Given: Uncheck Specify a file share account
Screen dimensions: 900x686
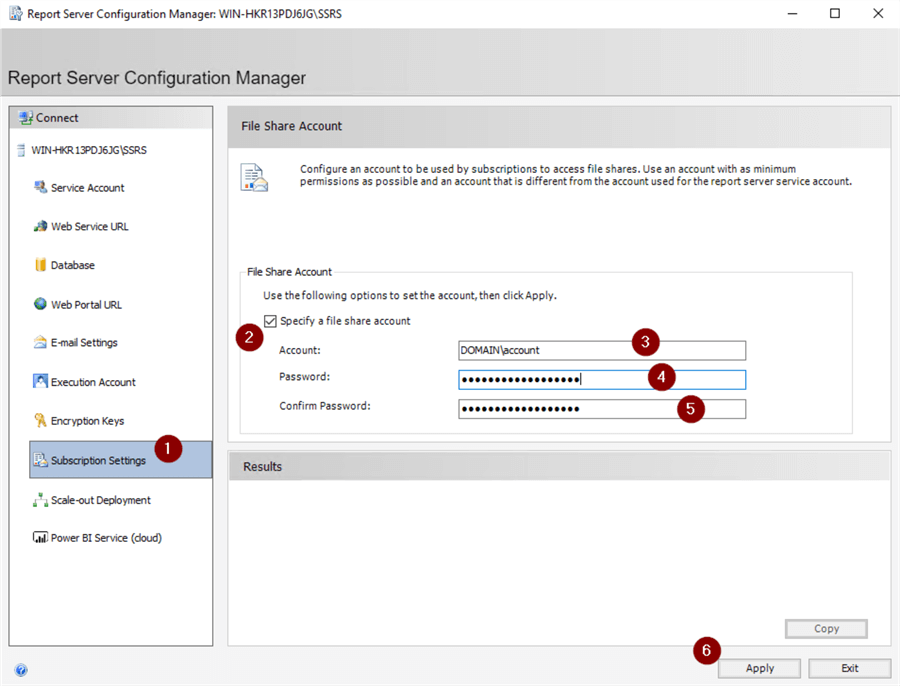Looking at the screenshot, I should tap(270, 321).
